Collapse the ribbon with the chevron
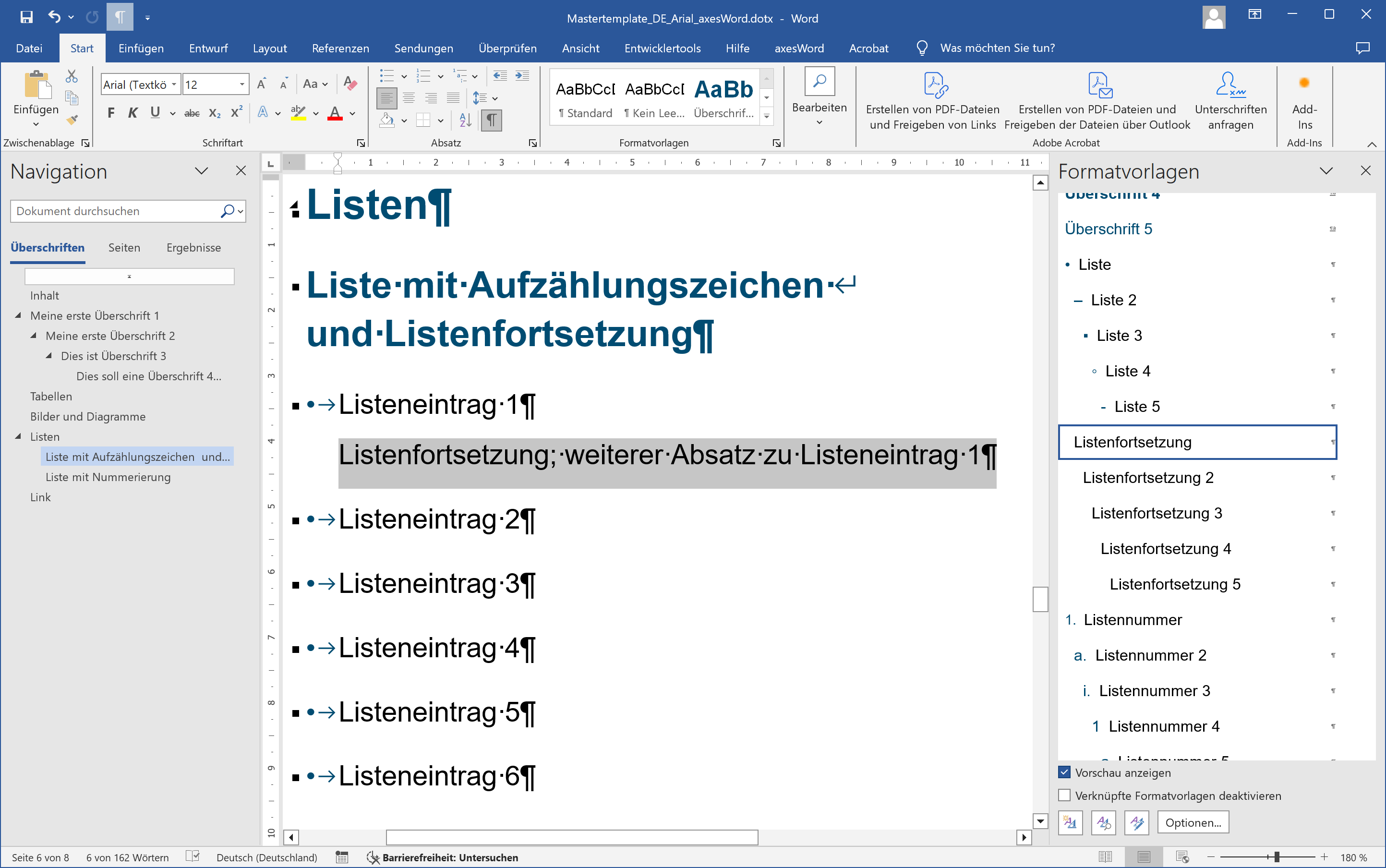 (x=1372, y=144)
